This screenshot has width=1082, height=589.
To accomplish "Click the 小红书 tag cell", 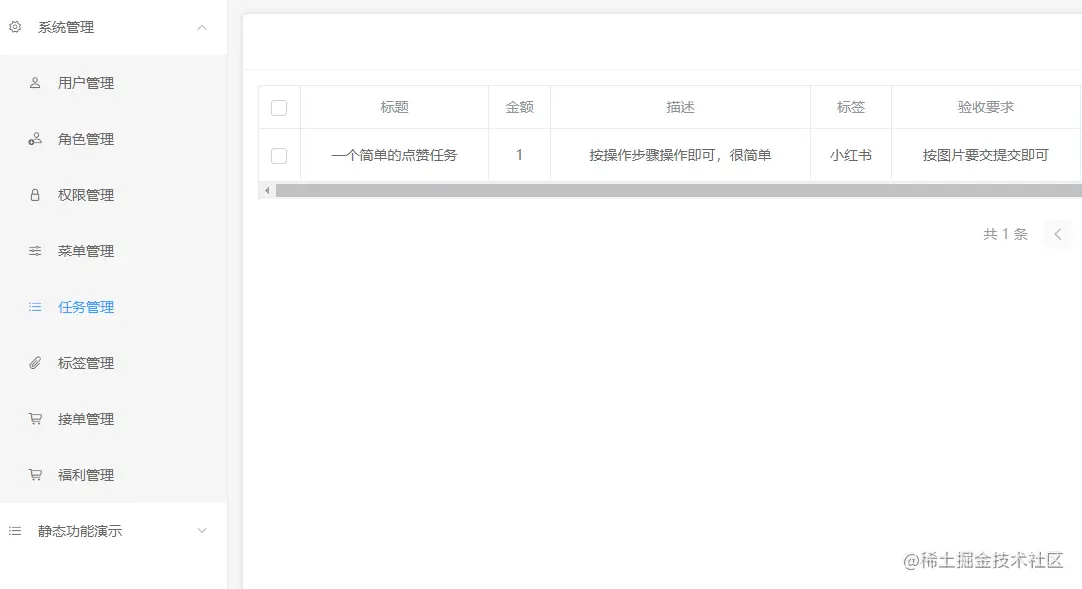I will coord(851,155).
